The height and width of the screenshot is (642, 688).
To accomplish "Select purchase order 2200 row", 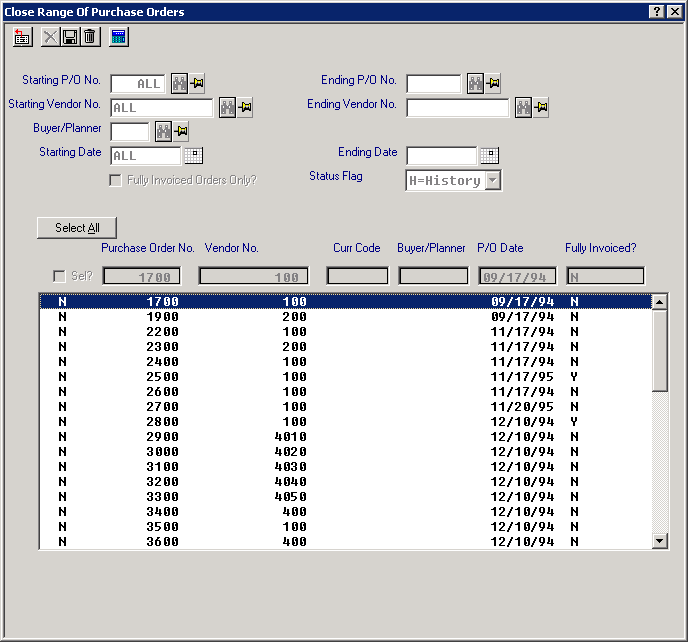I will [345, 332].
